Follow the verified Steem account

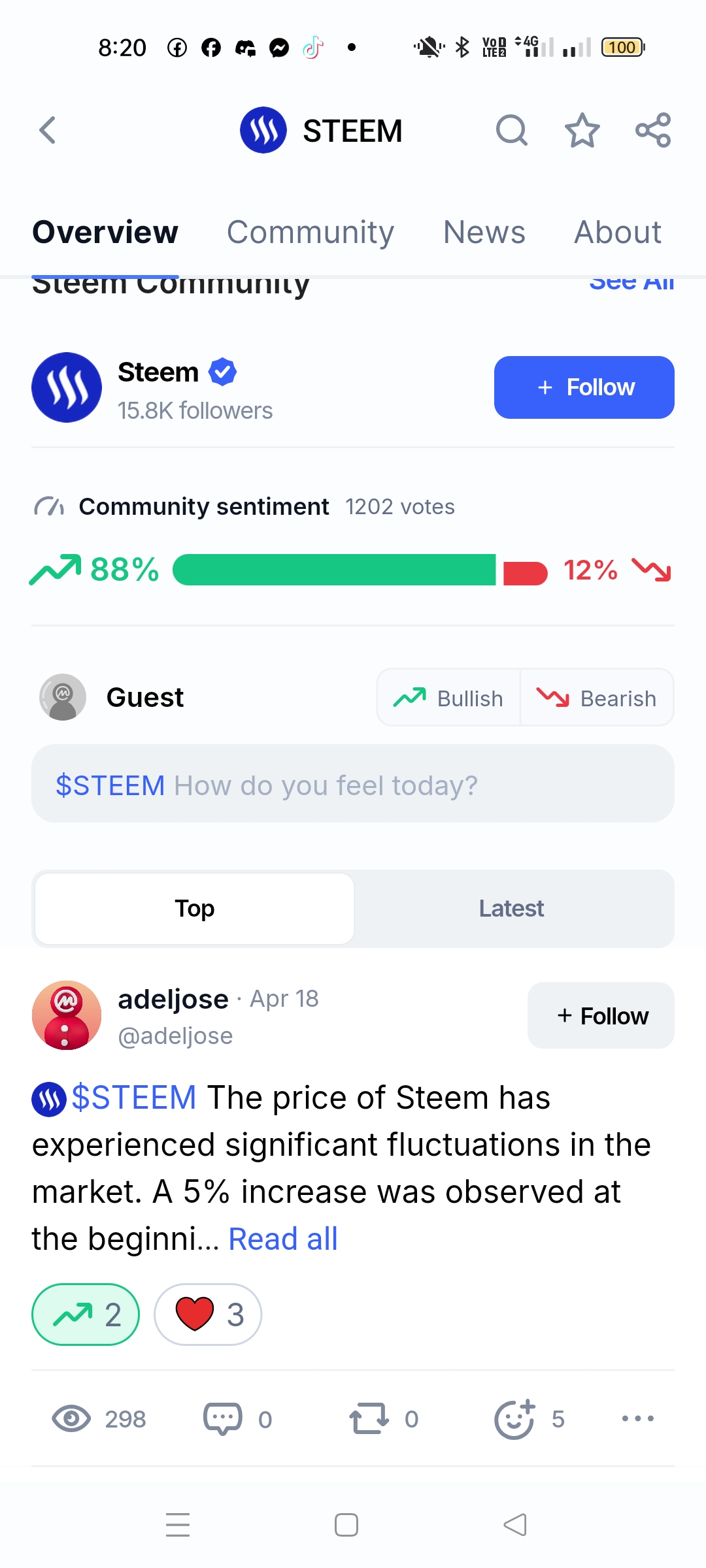pos(584,387)
